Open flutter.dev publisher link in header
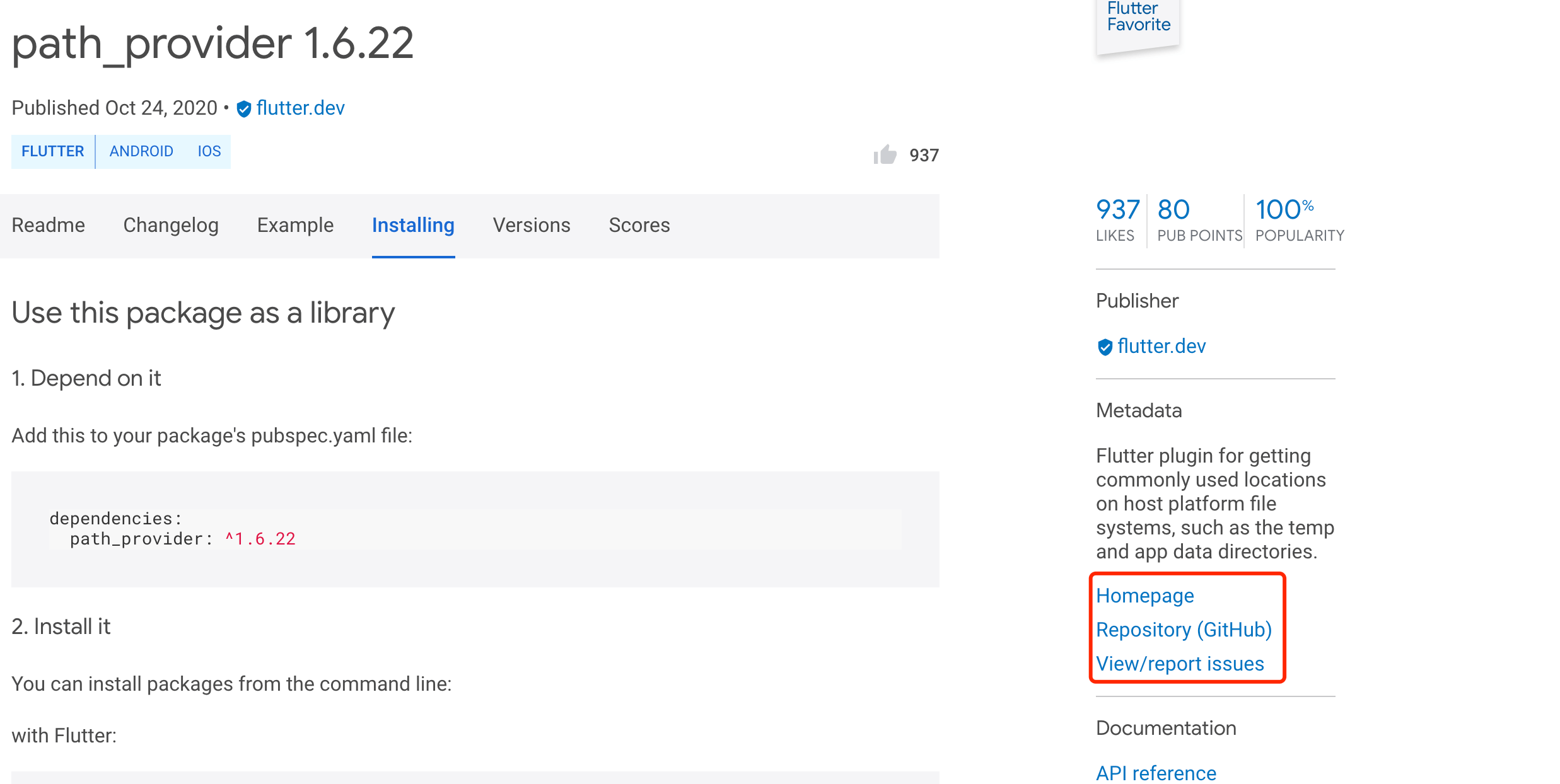 [301, 108]
